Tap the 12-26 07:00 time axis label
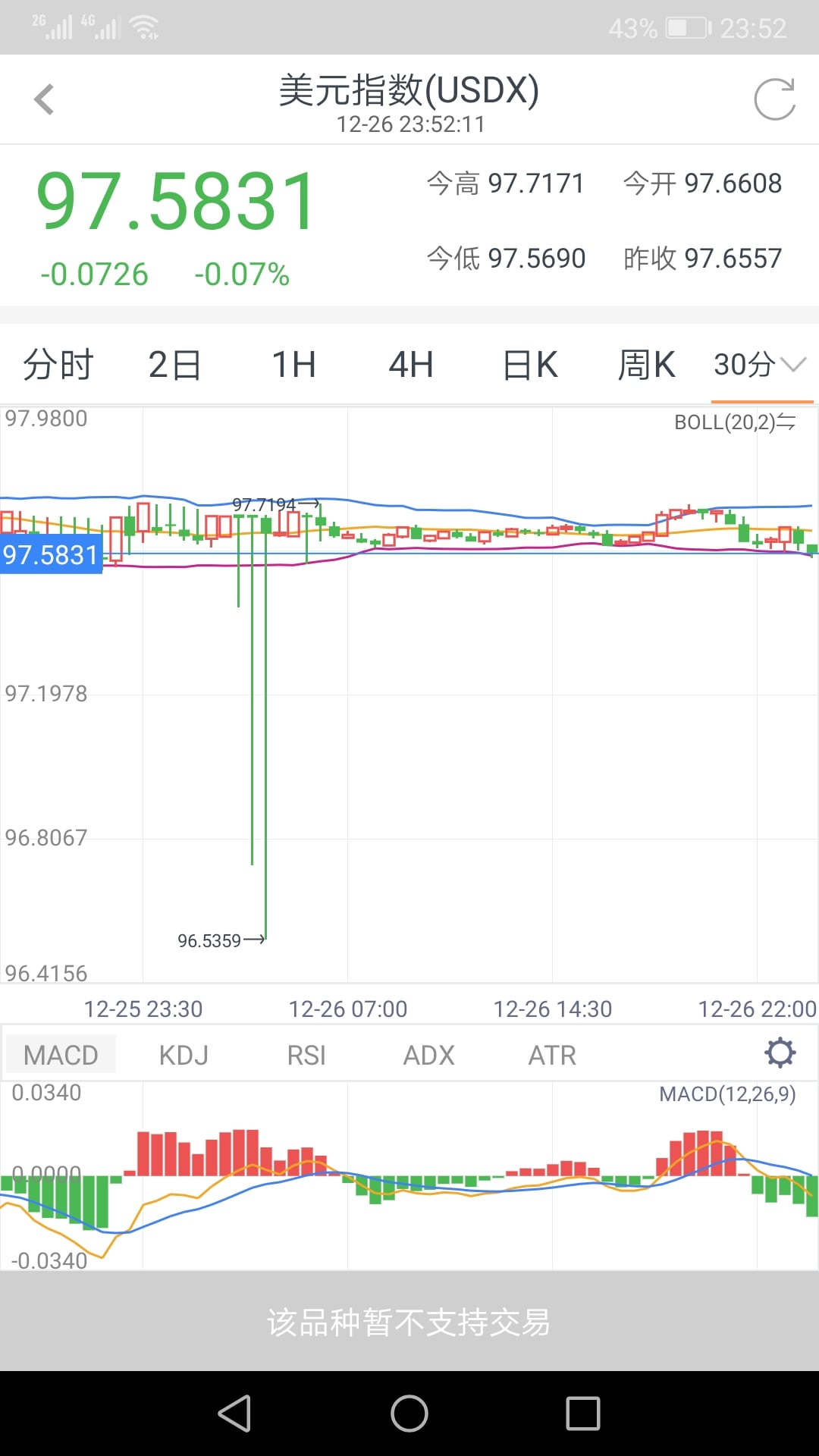Screen dimensions: 819x1456 (x=347, y=1009)
